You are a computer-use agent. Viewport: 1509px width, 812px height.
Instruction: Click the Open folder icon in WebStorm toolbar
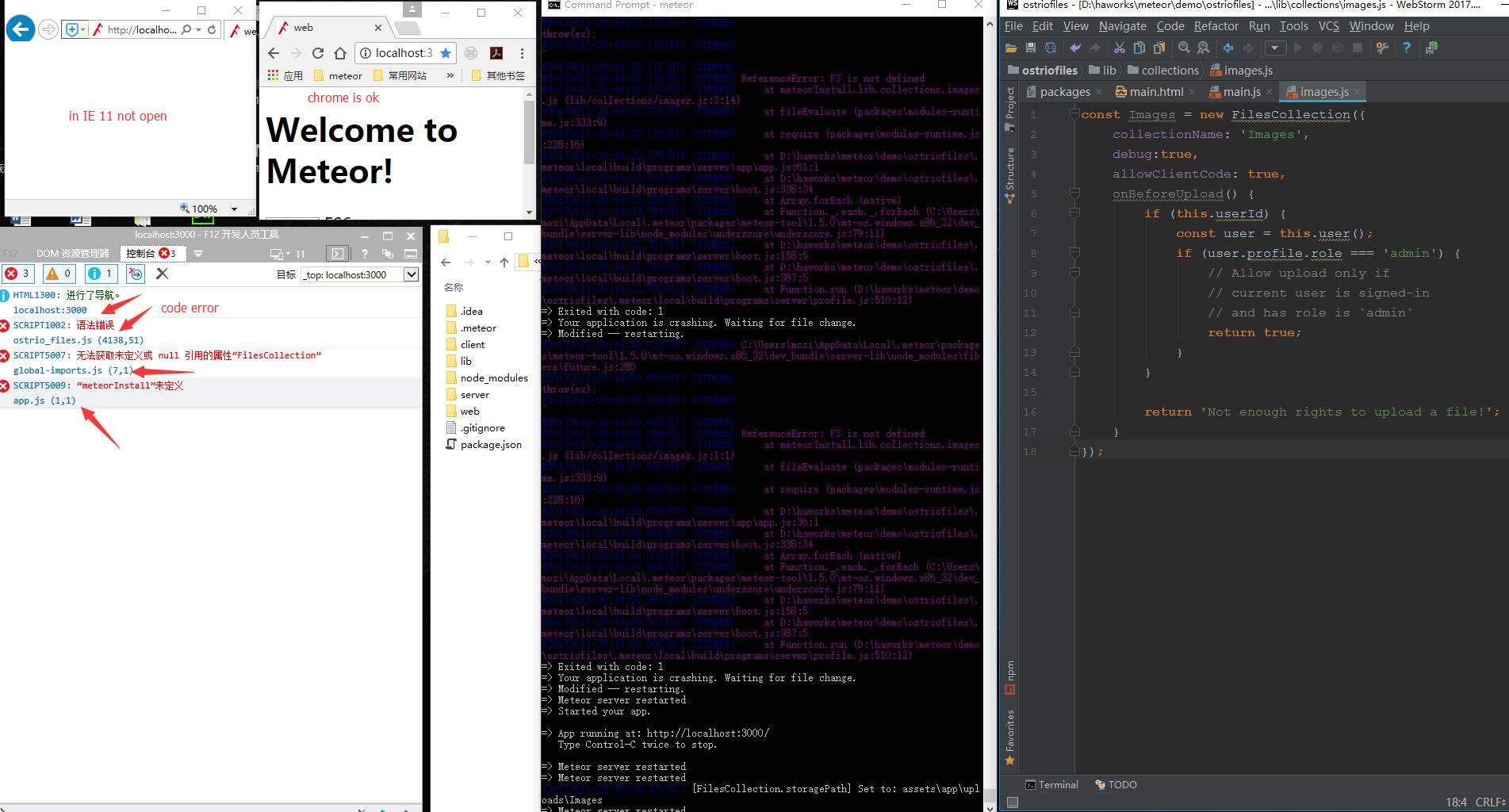pos(1011,48)
